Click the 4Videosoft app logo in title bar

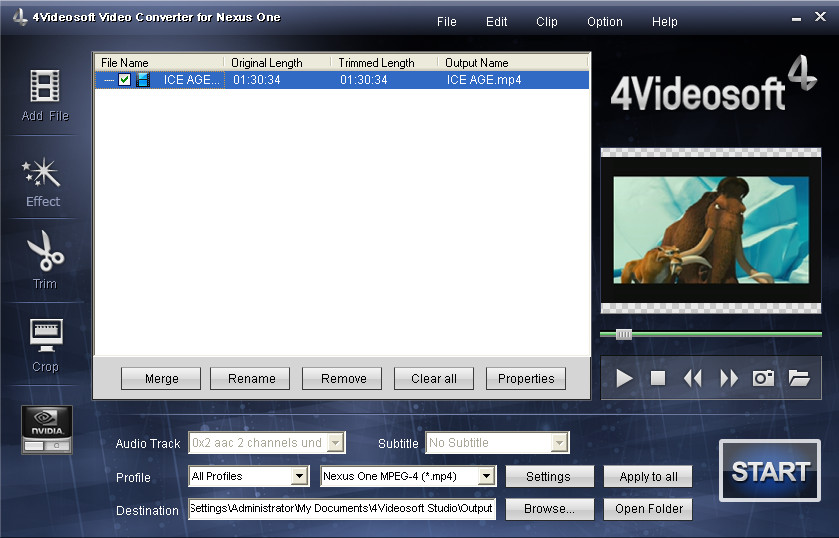(20, 17)
